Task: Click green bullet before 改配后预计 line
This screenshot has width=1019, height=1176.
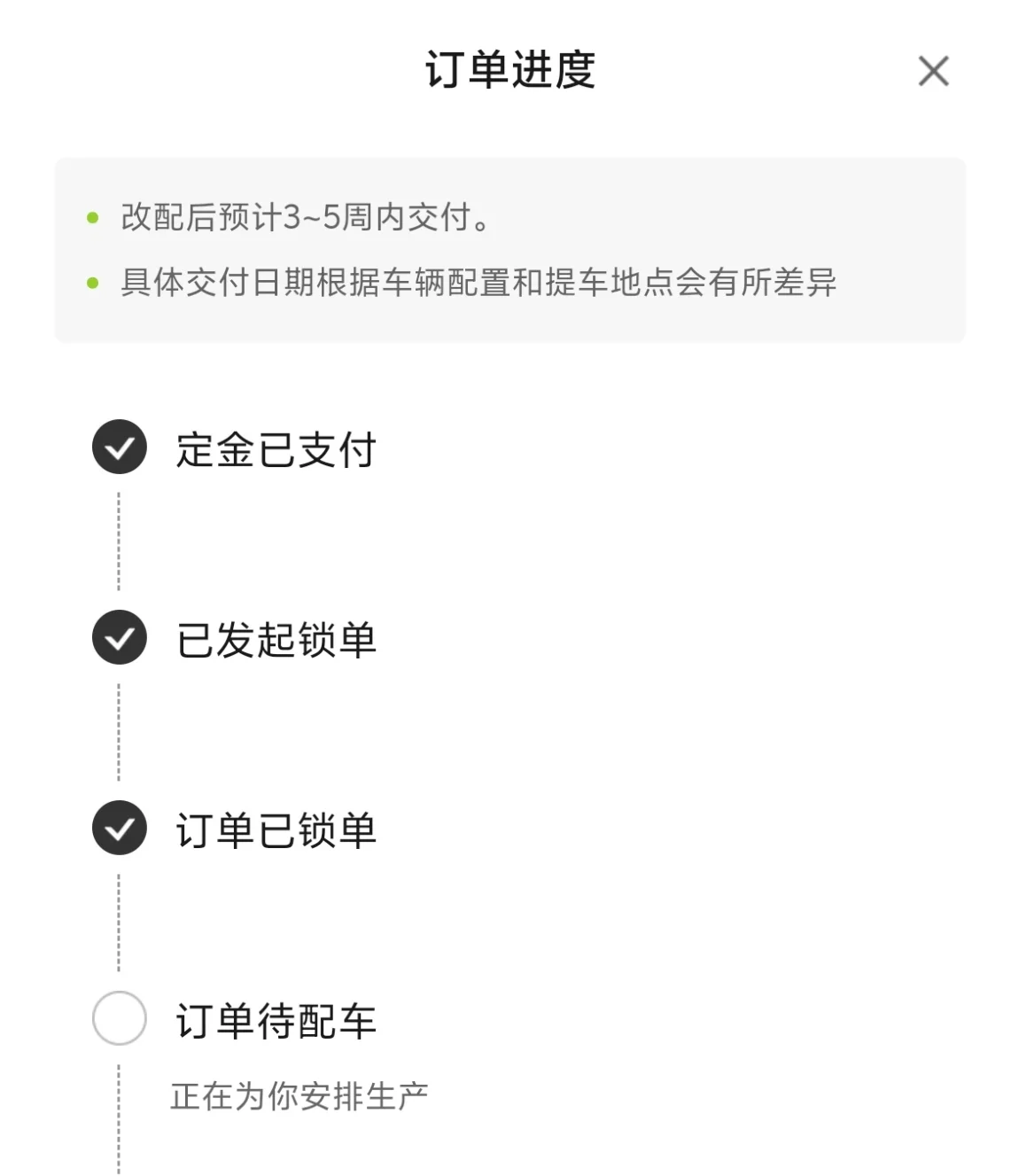Action: (93, 218)
